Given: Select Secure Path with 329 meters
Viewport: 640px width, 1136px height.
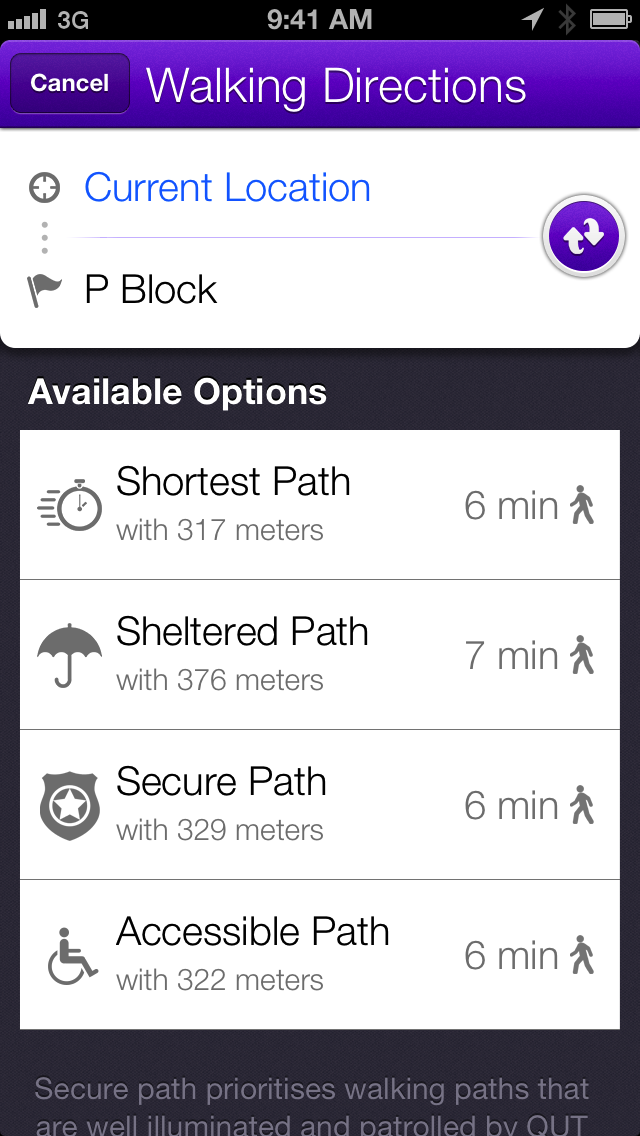Looking at the screenshot, I should pyautogui.click(x=320, y=805).
